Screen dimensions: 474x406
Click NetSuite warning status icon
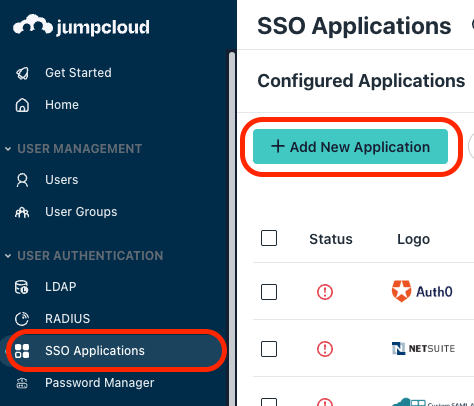pos(325,349)
